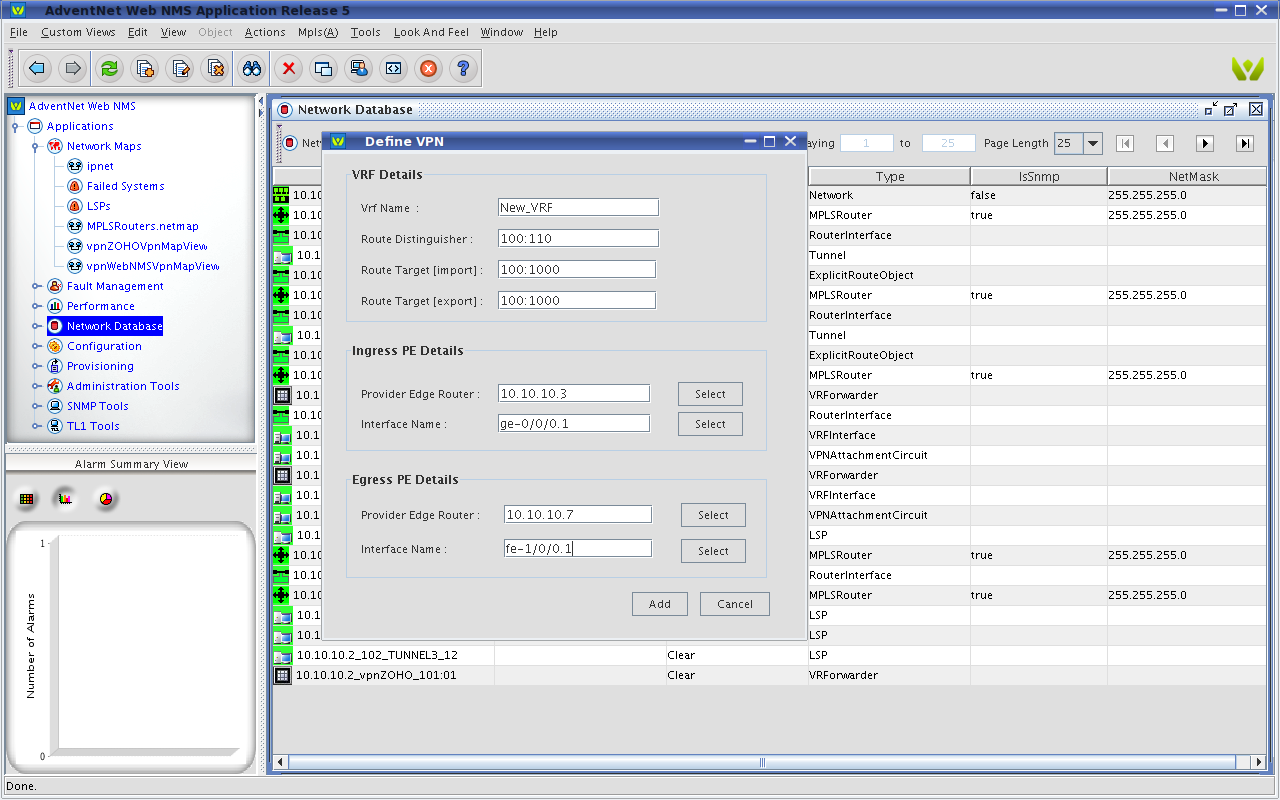Click the red X delete toolbar icon
1280x800 pixels.
click(x=289, y=69)
